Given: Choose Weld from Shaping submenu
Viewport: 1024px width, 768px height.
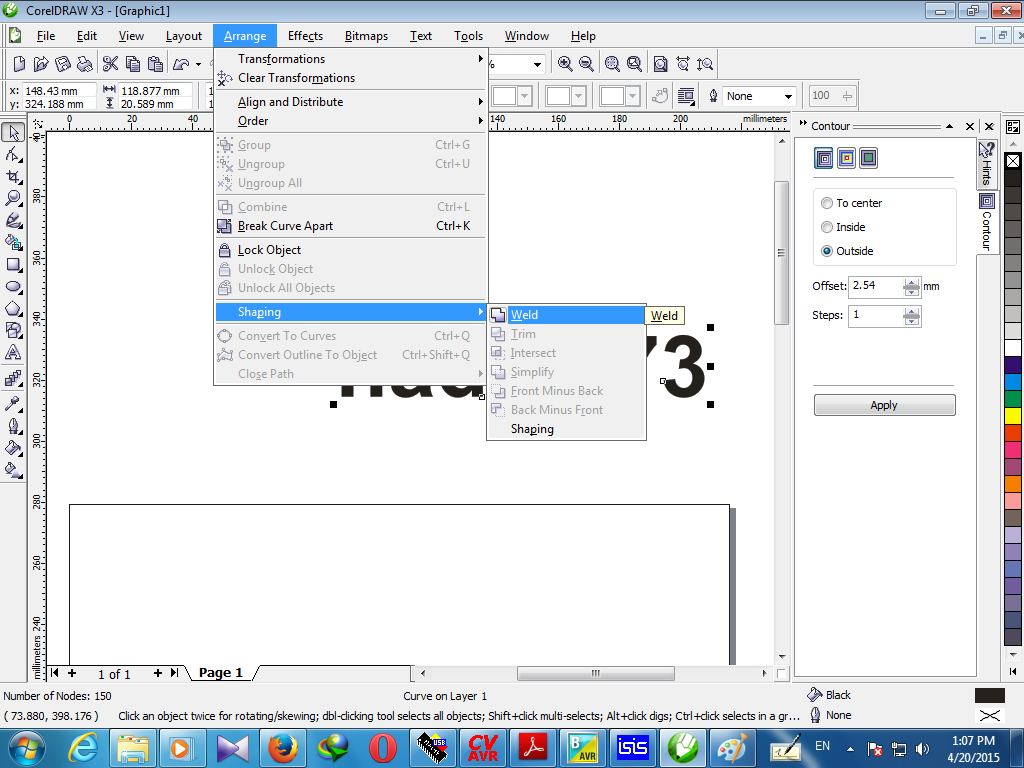Looking at the screenshot, I should (566, 315).
